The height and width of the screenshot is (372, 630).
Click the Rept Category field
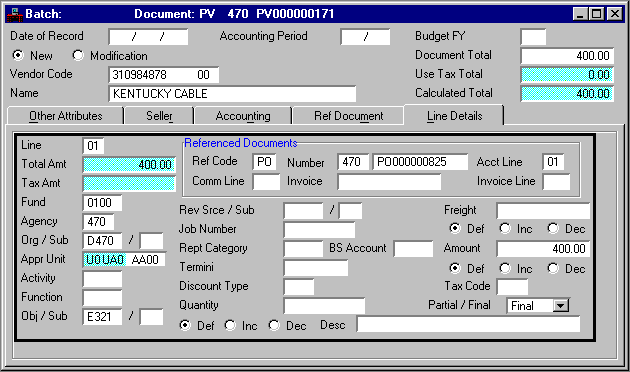(303, 249)
